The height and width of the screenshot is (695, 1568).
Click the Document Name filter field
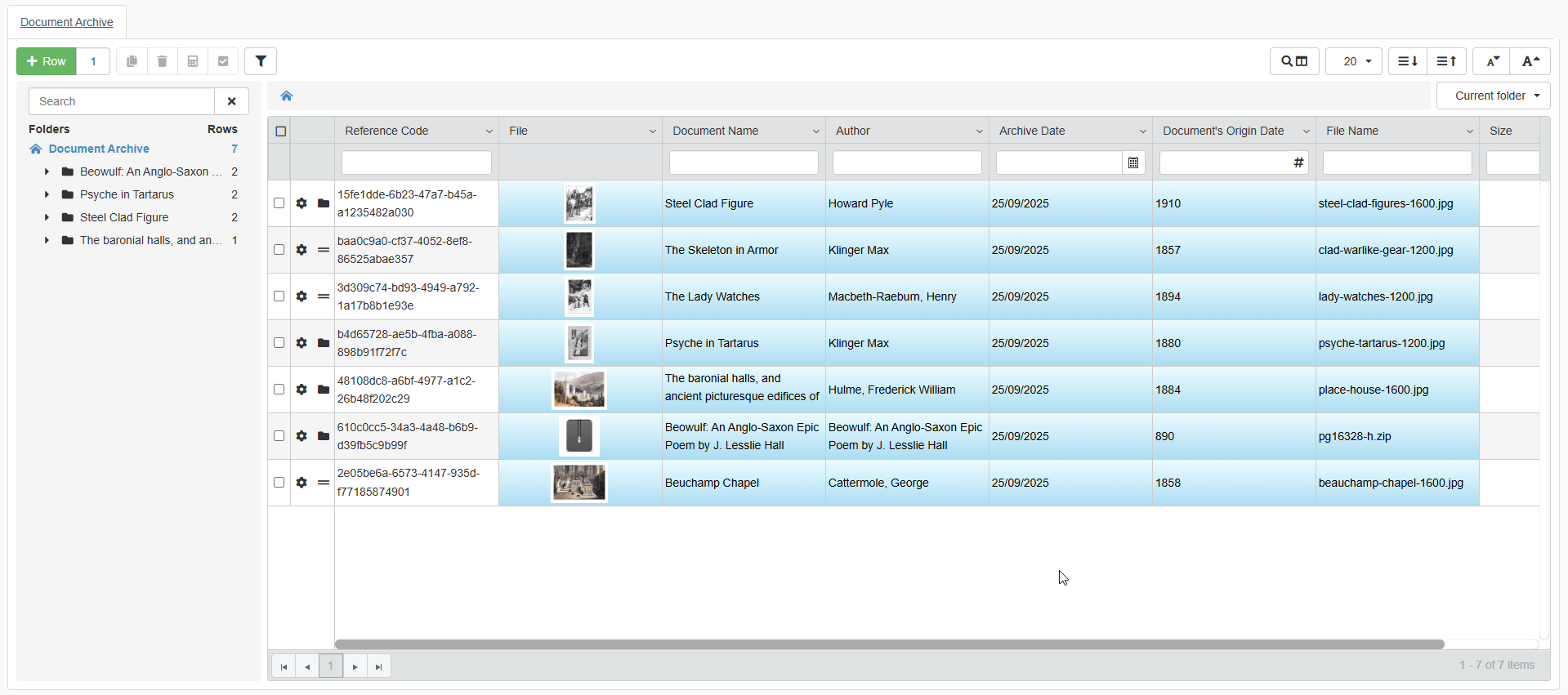[744, 163]
